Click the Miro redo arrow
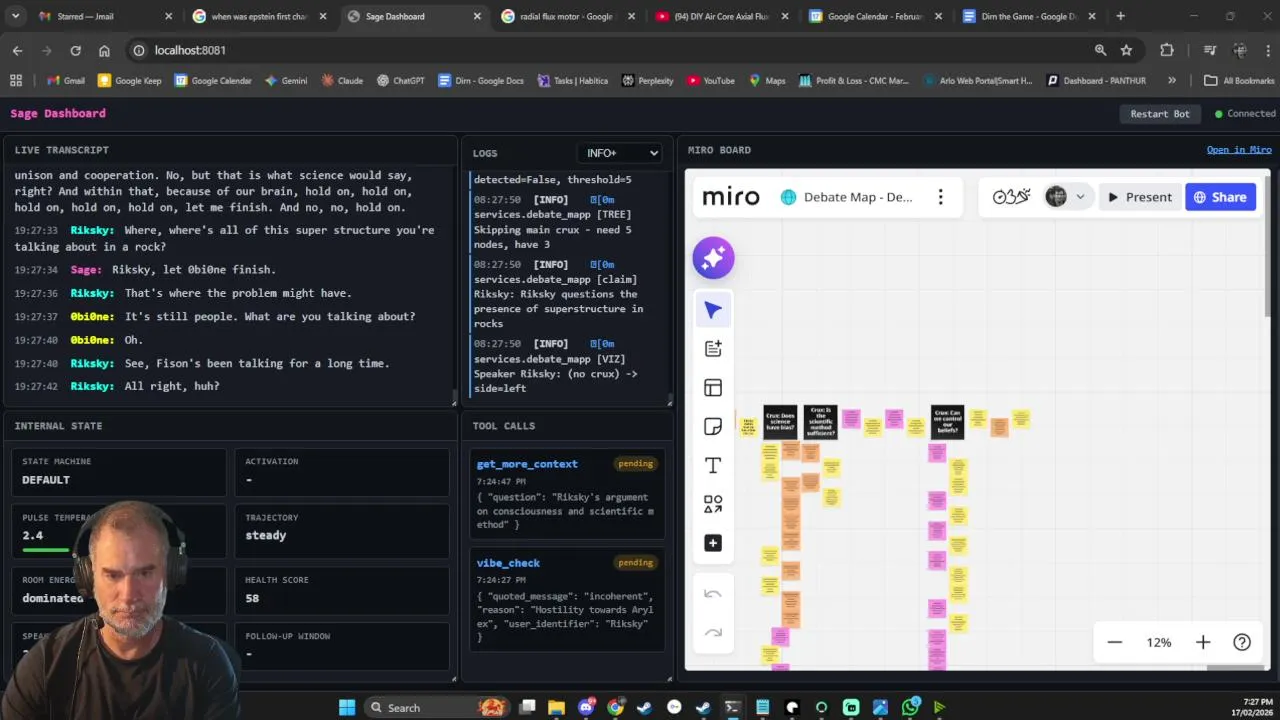Screen dimensions: 1280x720 point(713,632)
